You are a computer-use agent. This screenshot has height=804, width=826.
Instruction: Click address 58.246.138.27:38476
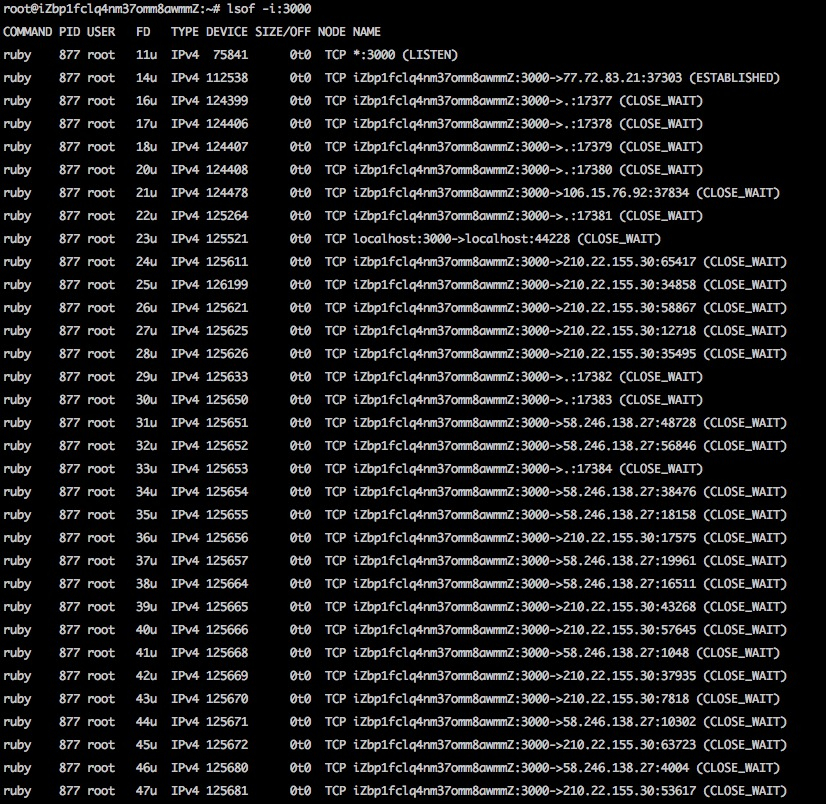(630, 492)
